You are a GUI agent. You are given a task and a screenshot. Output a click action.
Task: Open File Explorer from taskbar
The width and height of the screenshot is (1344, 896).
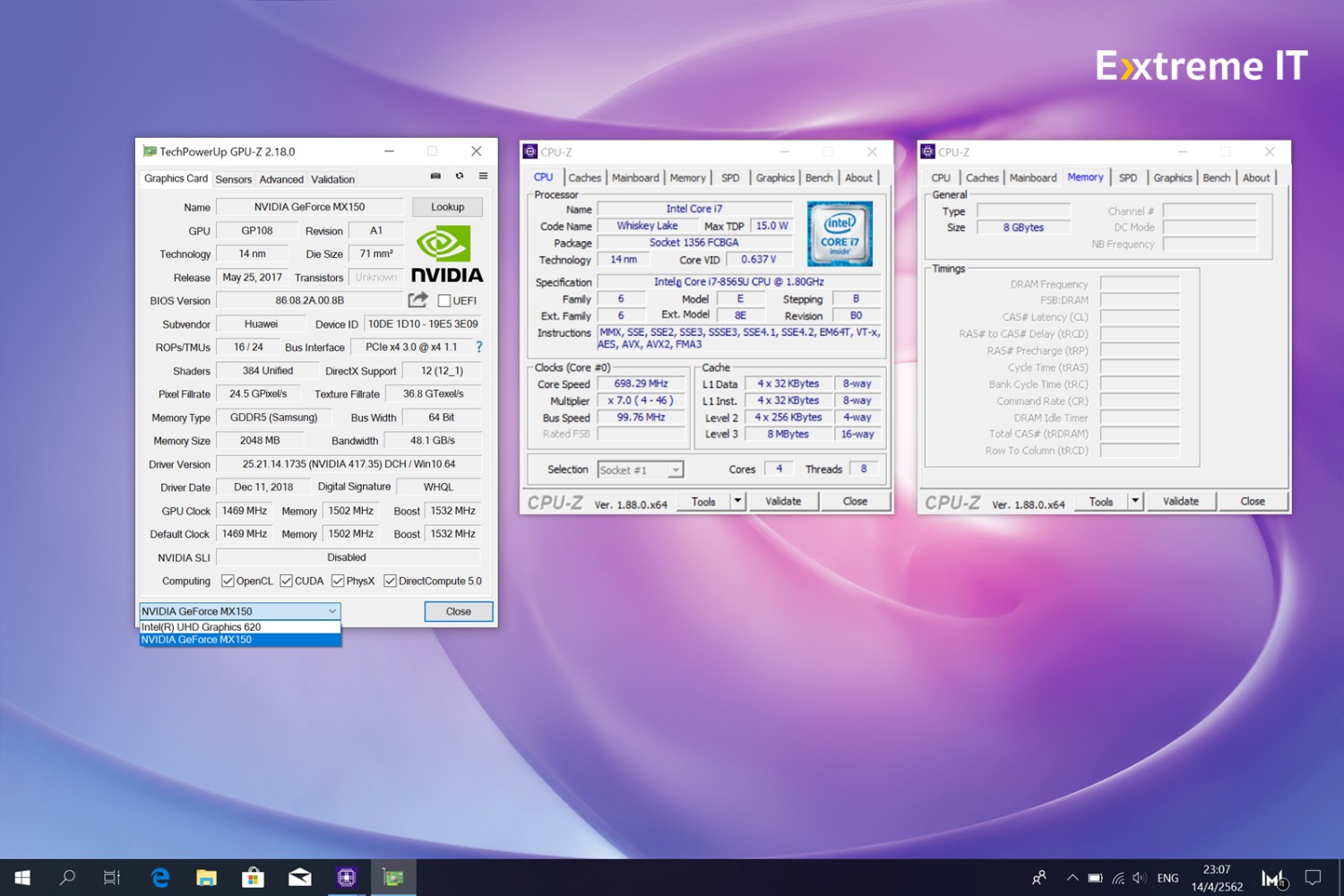206,877
